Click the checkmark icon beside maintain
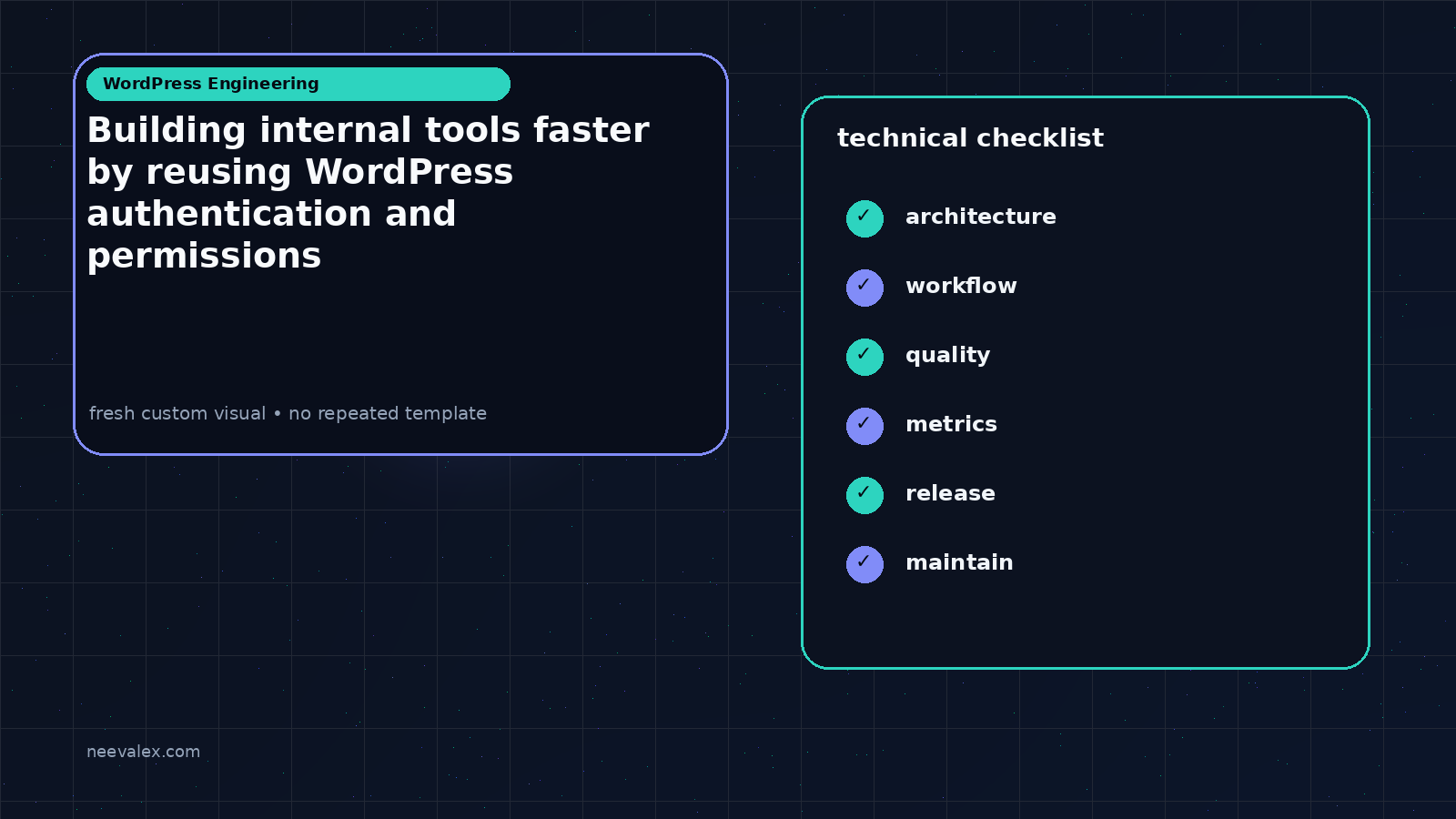This screenshot has width=1456, height=819. [x=864, y=564]
